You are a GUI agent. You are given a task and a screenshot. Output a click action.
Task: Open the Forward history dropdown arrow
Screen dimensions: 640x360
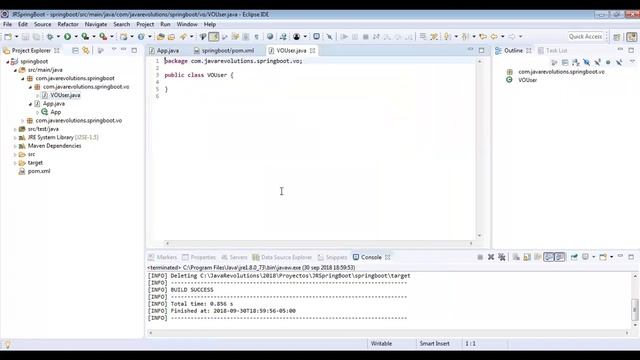tap(520, 37)
